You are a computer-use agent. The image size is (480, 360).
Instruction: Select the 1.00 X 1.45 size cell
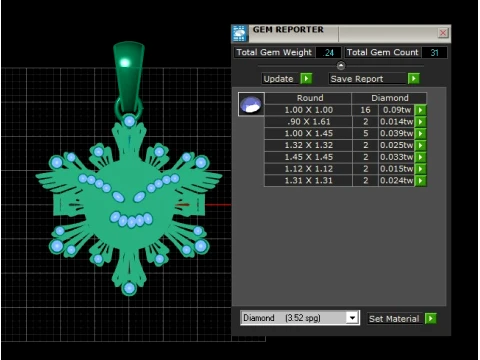[x=308, y=133]
